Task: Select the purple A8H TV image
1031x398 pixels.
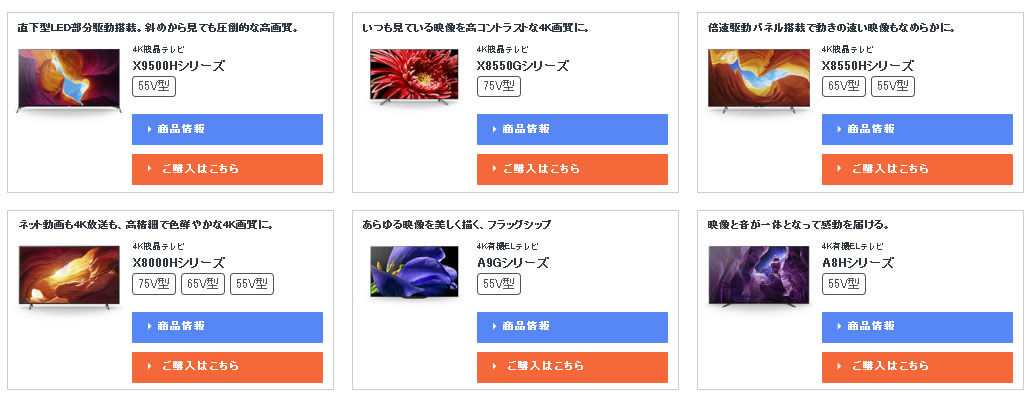Action: click(x=759, y=276)
